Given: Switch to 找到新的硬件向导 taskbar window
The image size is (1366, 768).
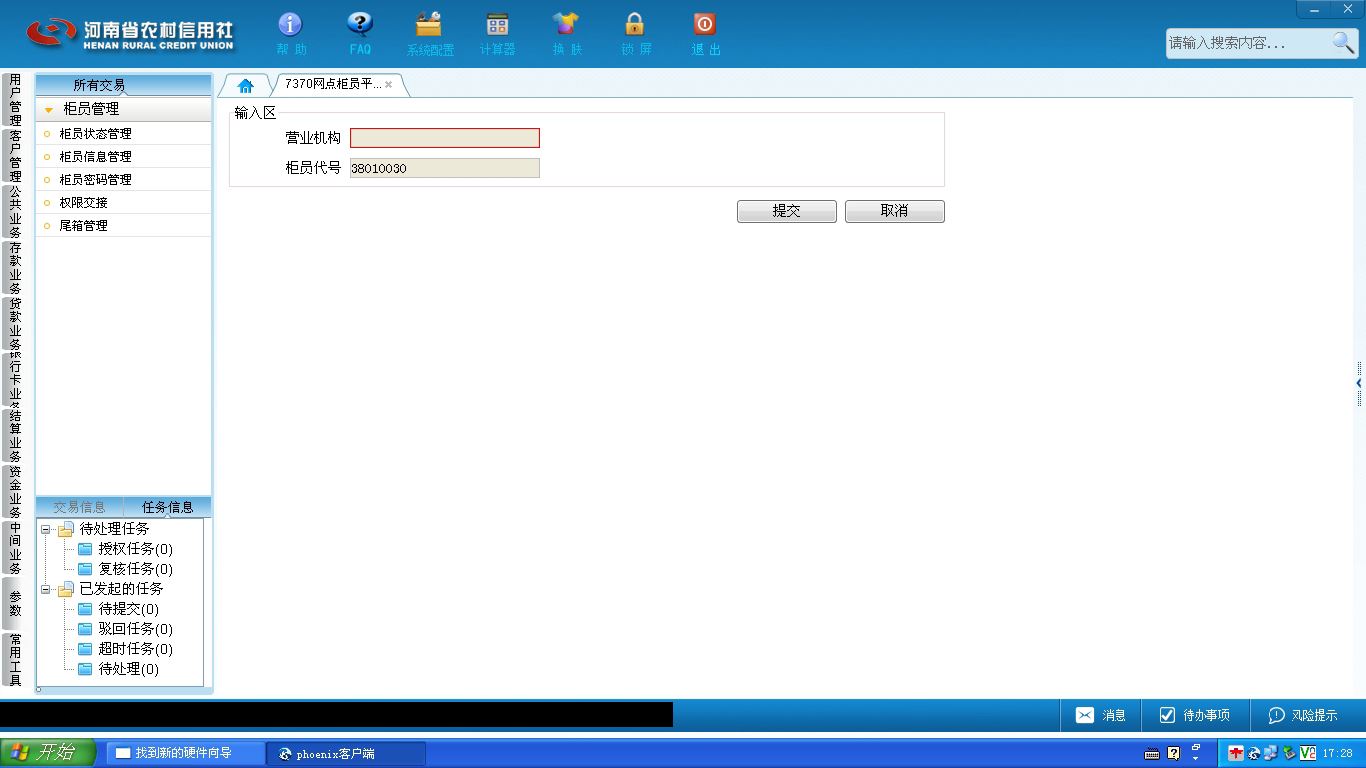Looking at the screenshot, I should (x=186, y=753).
